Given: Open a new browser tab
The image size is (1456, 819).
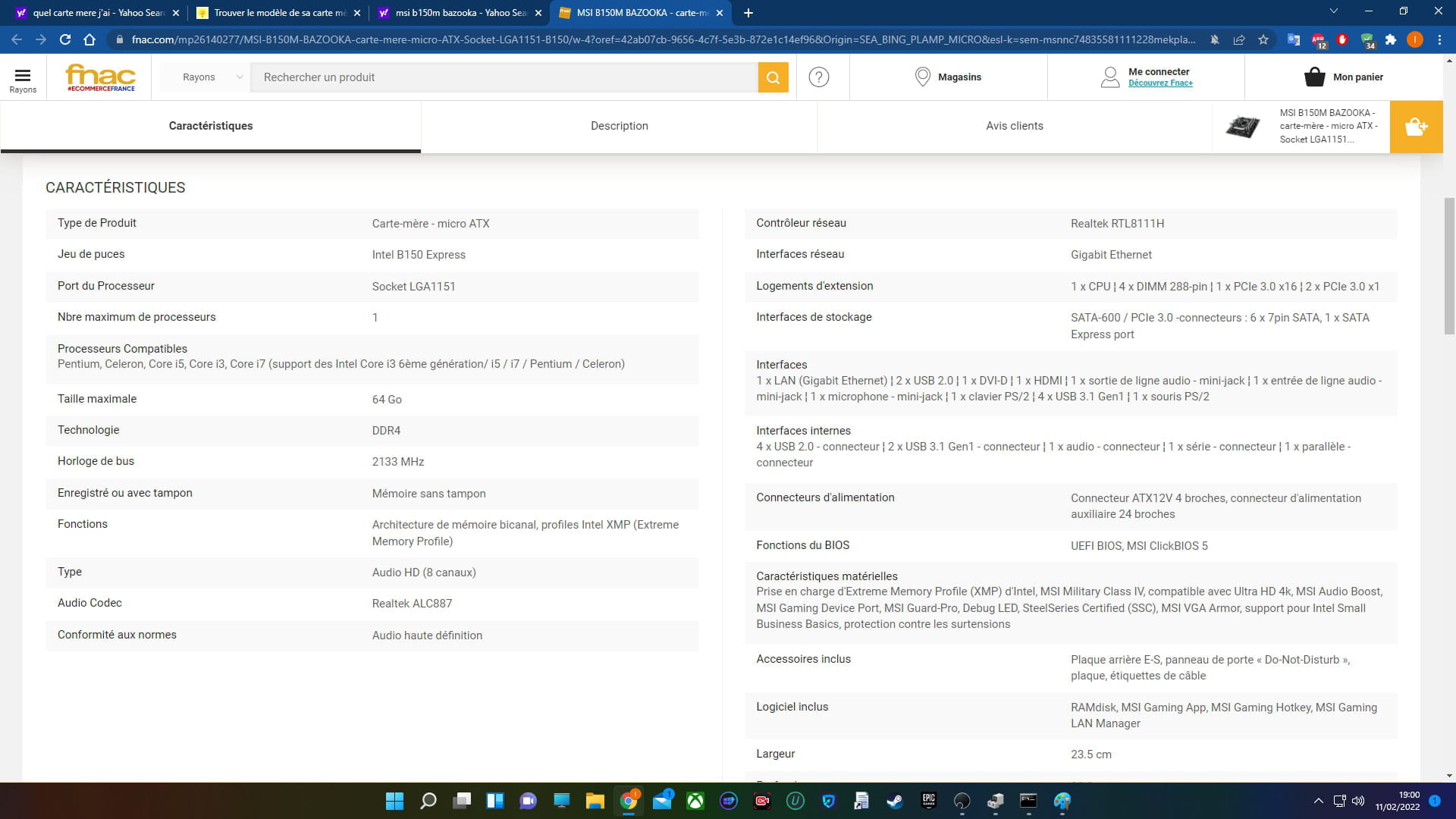Looking at the screenshot, I should pos(748,13).
